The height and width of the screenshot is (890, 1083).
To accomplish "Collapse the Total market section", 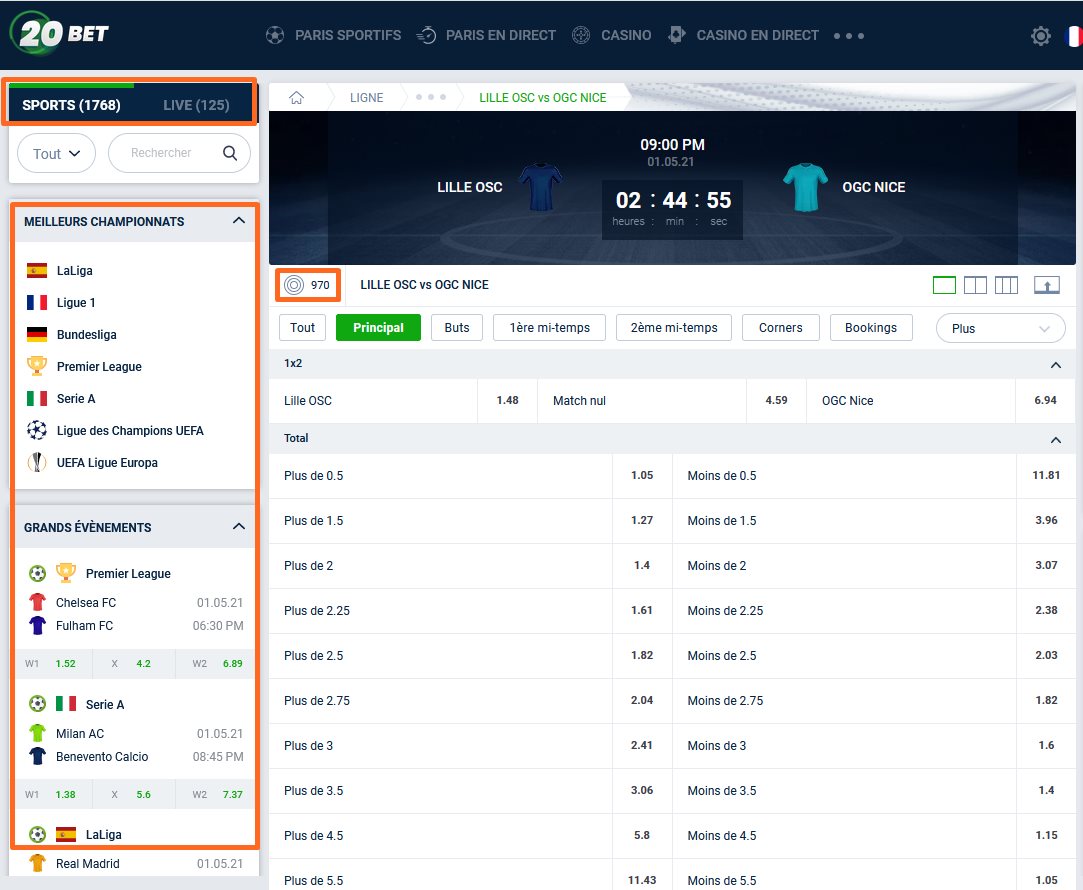I will click(1055, 440).
